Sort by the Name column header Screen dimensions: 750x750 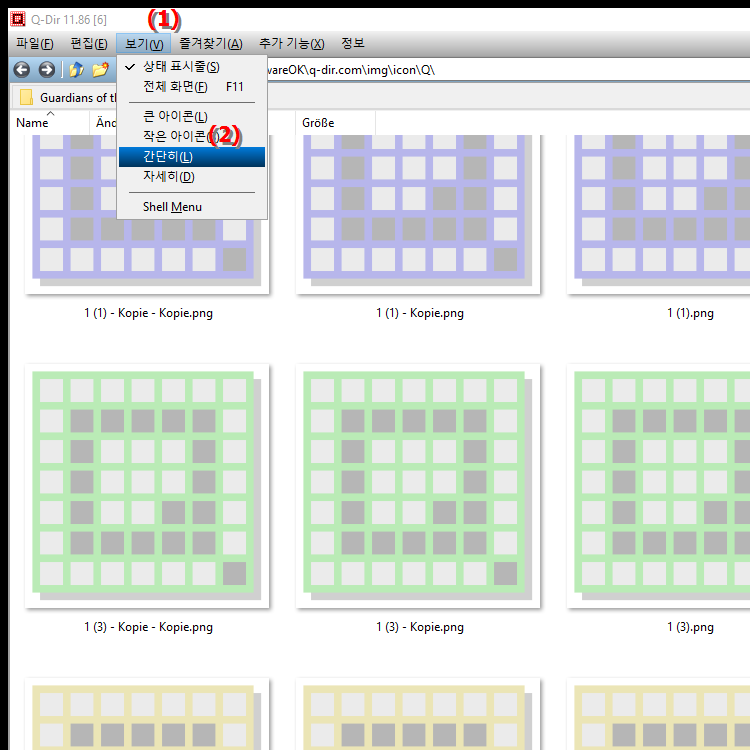click(x=33, y=123)
